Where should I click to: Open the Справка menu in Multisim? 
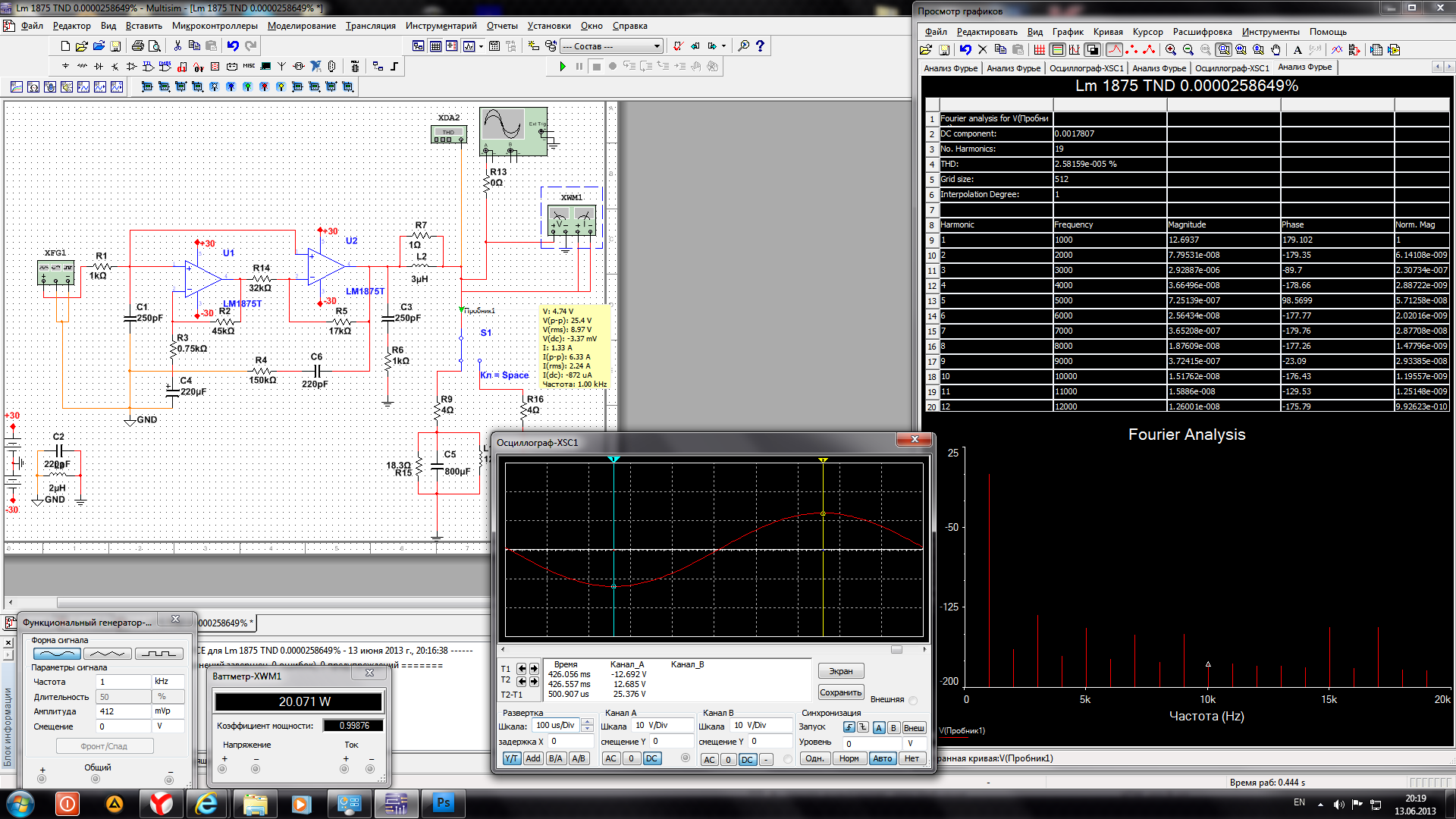[x=629, y=26]
